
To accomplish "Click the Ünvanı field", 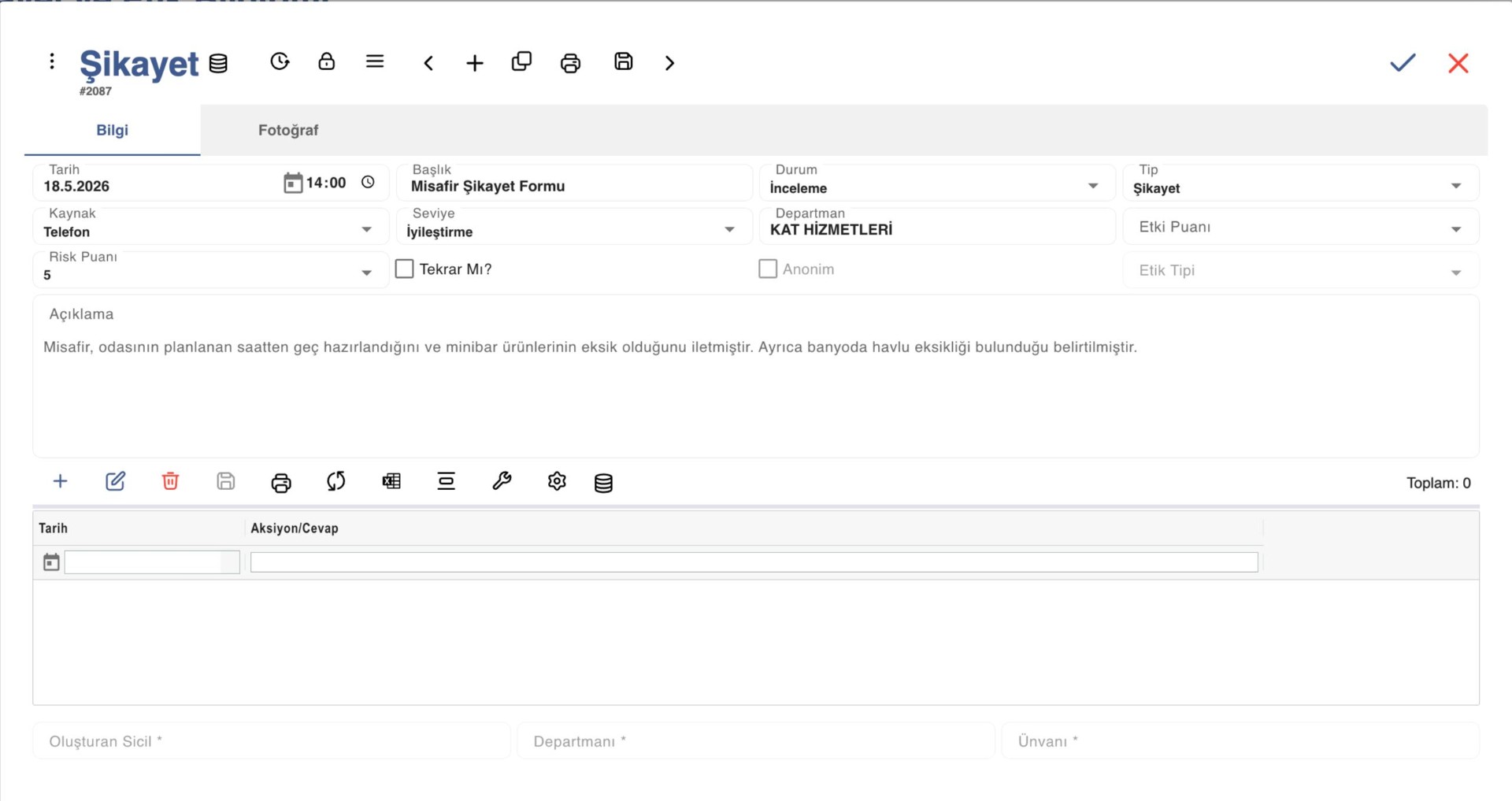I will 1240,741.
